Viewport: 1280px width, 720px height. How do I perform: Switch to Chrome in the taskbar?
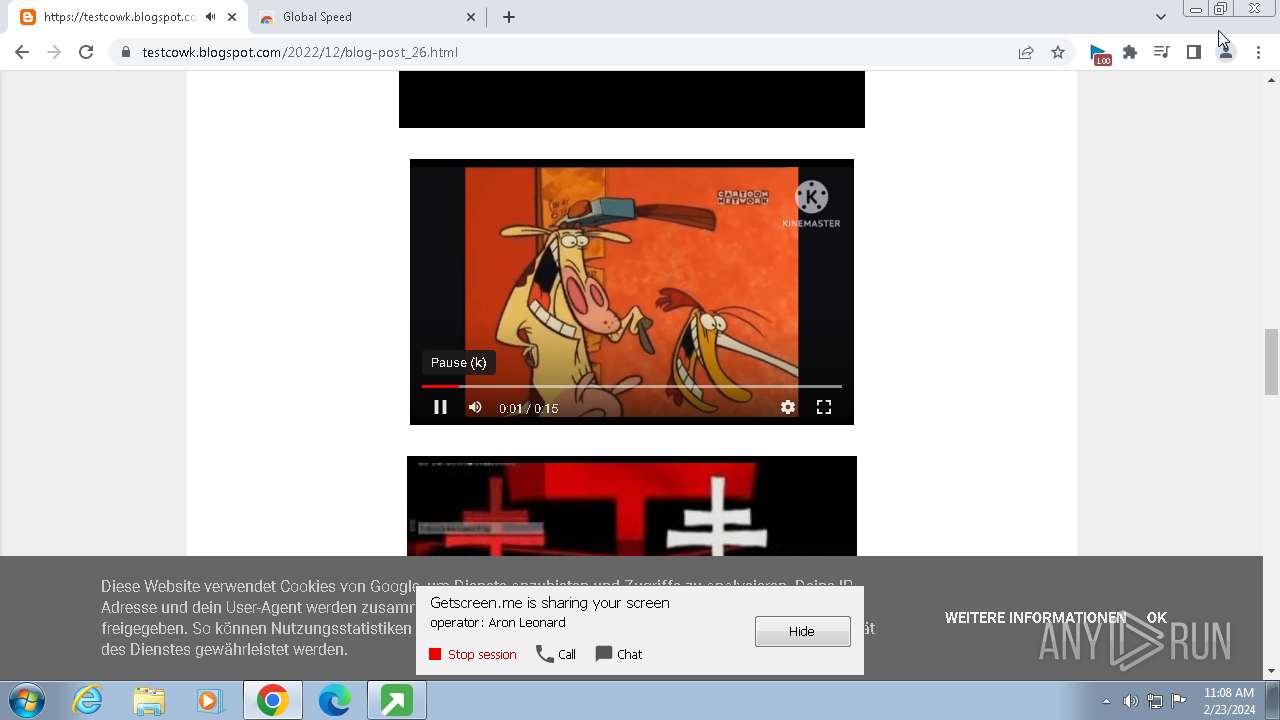(272, 701)
